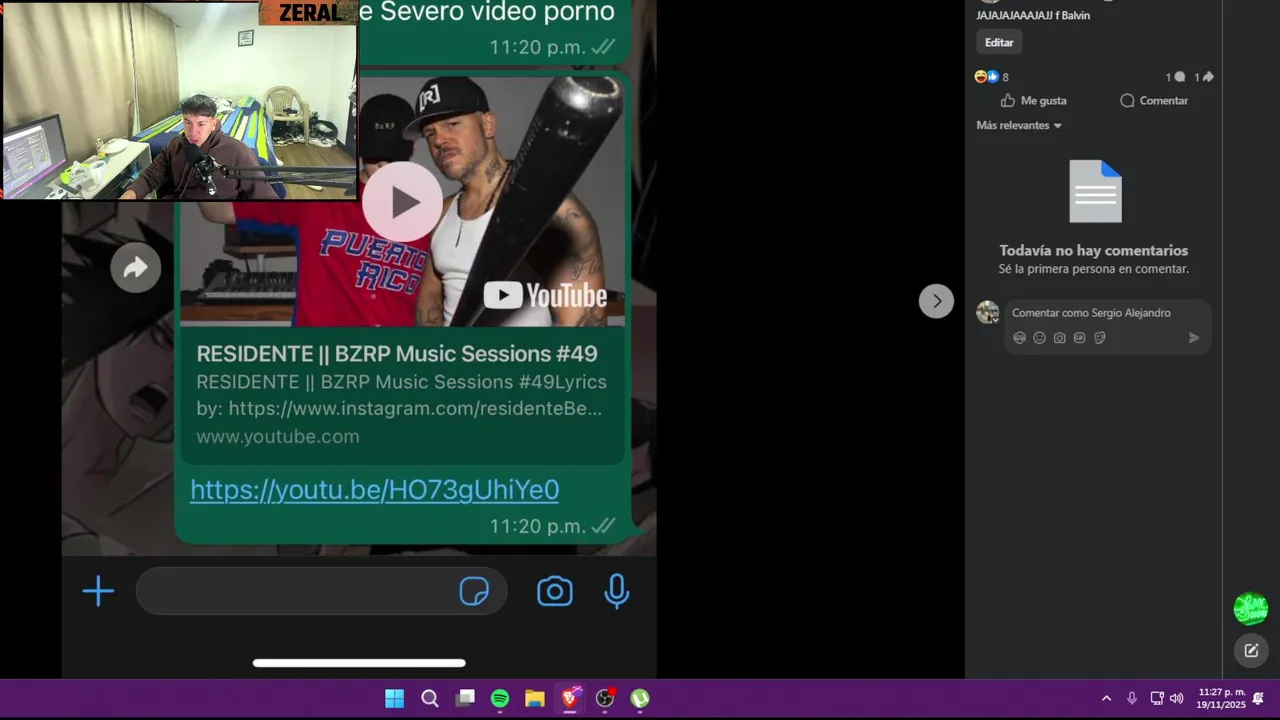1280x720 pixels.
Task: Open the Windows Start menu
Action: pos(395,699)
